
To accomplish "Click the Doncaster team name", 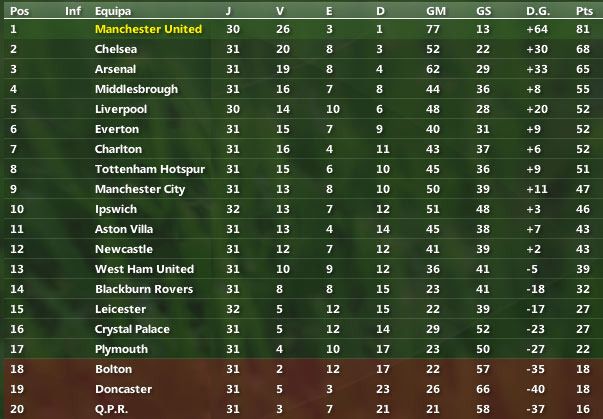I will 123,389.
